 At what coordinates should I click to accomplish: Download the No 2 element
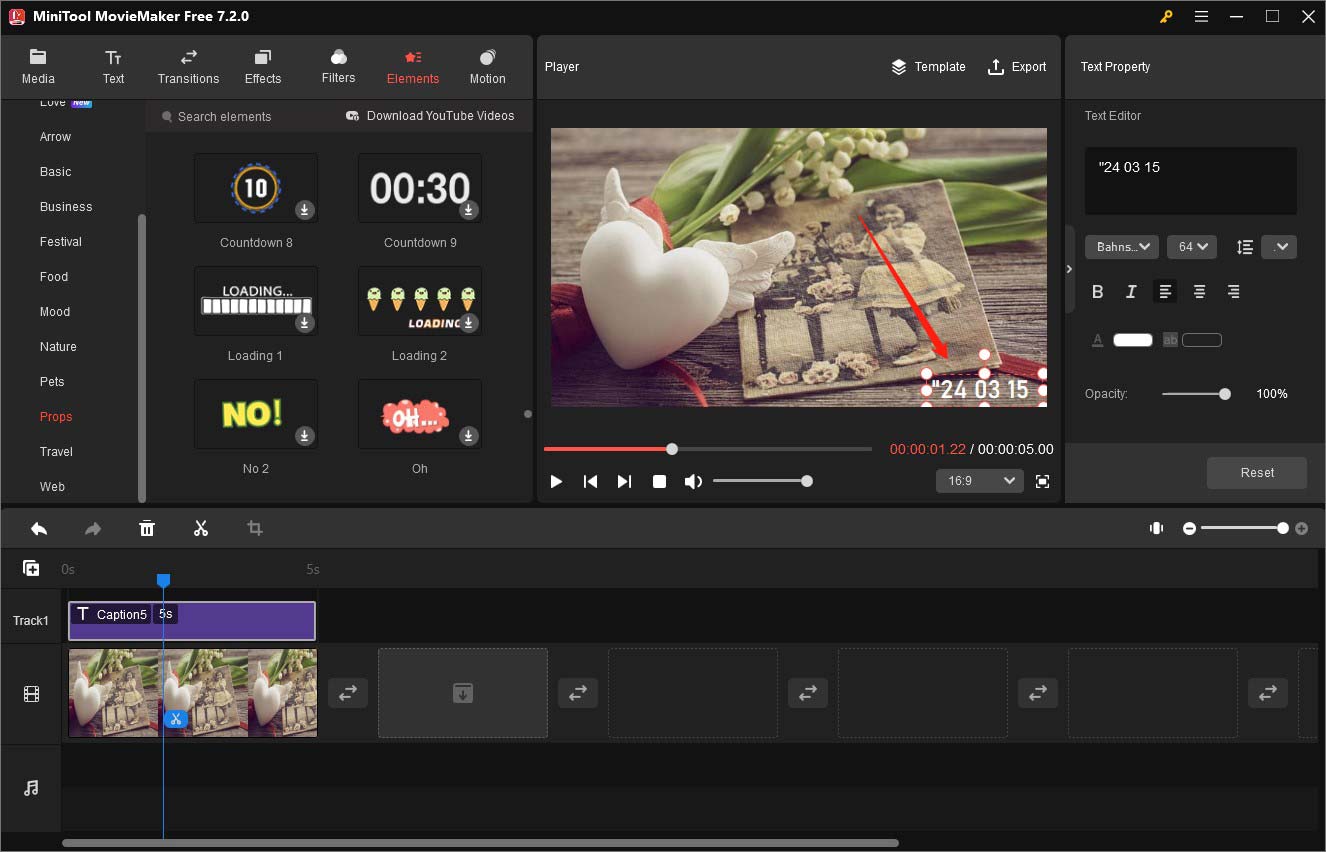pos(305,436)
